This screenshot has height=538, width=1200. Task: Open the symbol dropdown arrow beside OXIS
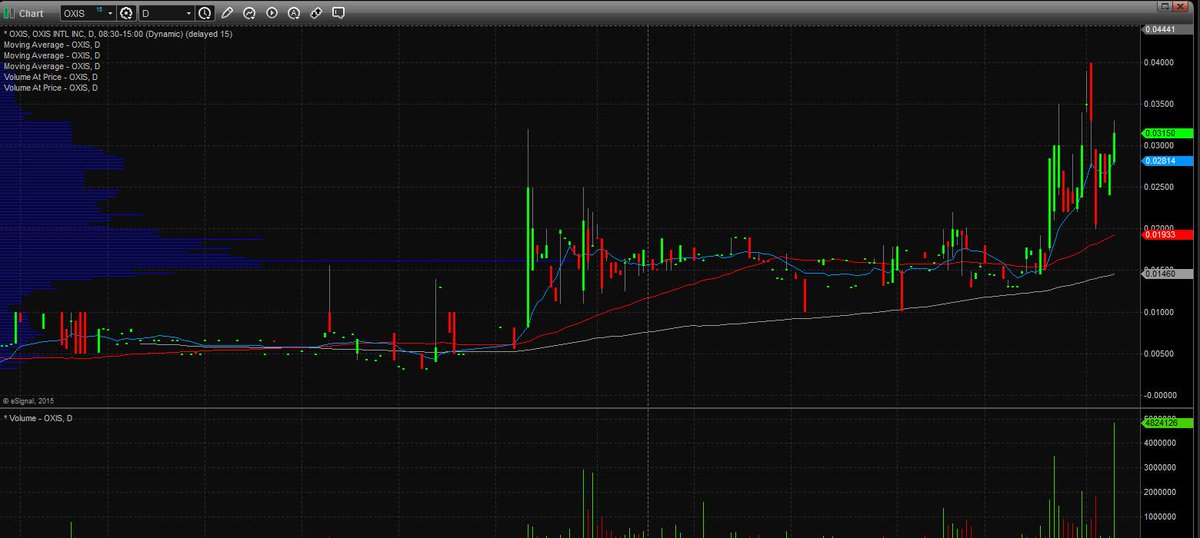(110, 14)
